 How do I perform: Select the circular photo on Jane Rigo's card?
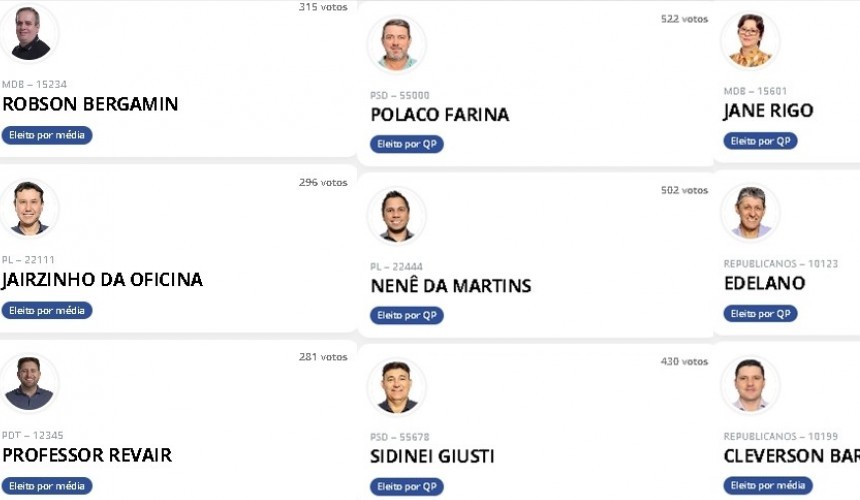click(750, 40)
